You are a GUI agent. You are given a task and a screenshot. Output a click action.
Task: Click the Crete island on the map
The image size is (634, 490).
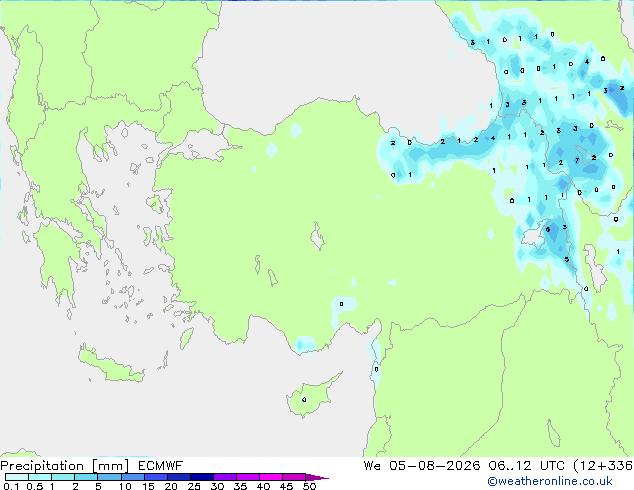[110, 365]
